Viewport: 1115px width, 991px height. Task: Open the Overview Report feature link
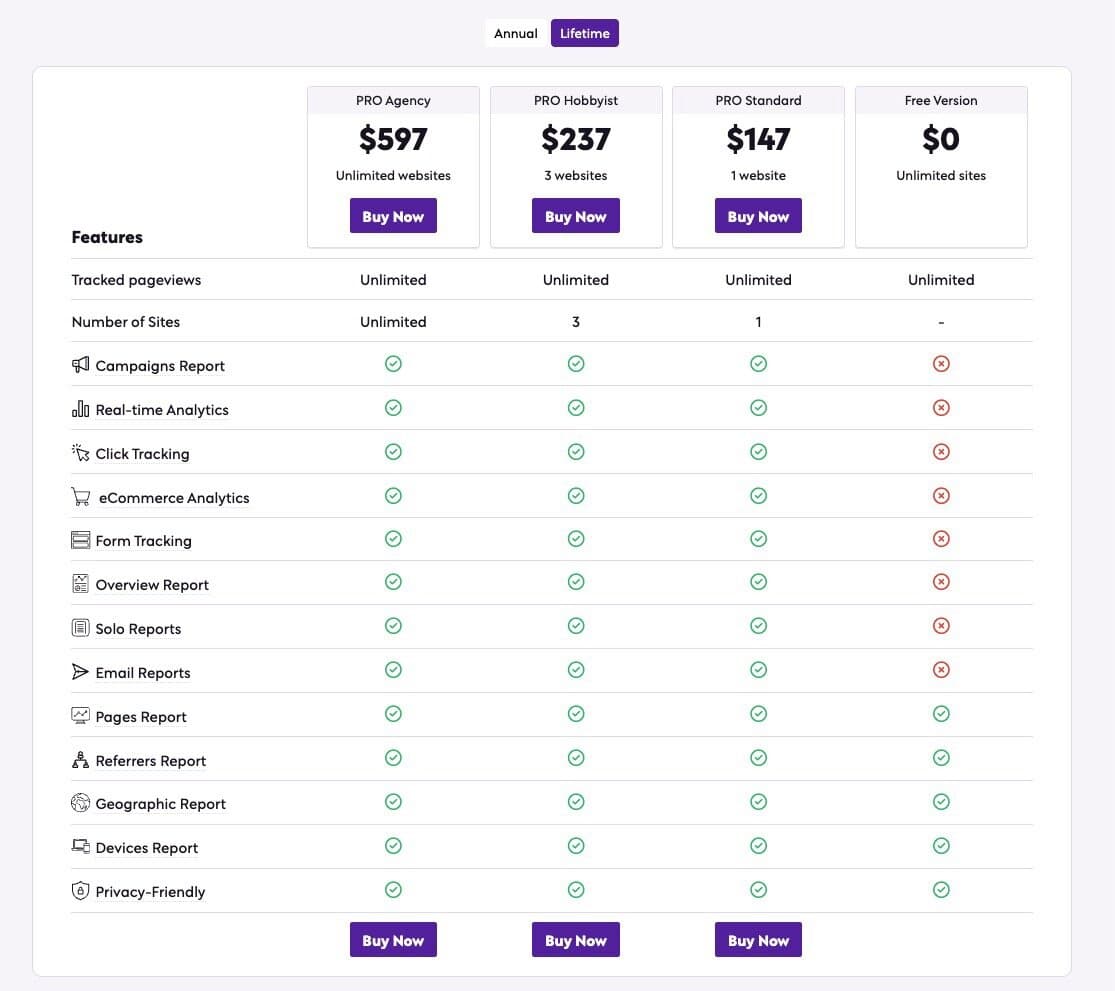click(152, 585)
